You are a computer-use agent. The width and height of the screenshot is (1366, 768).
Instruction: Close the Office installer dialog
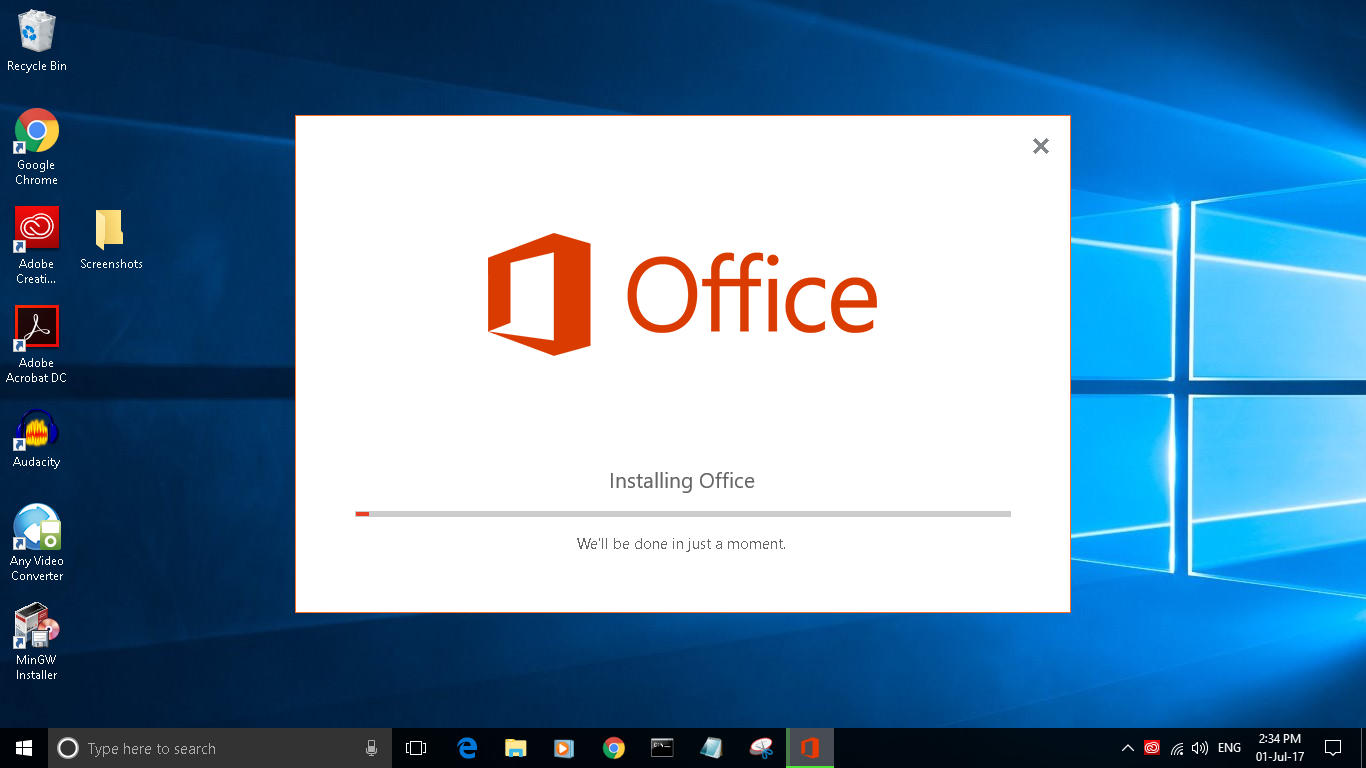coord(1041,146)
